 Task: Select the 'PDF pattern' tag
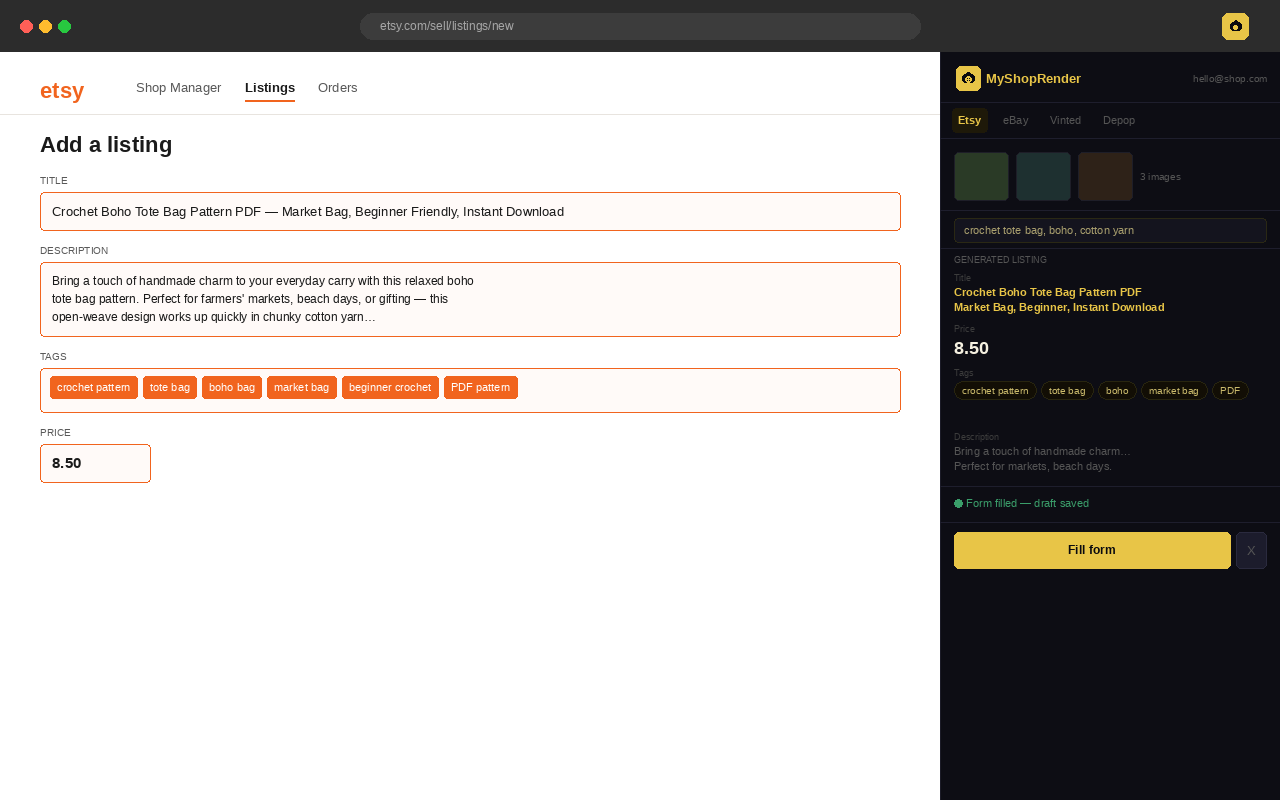(x=481, y=387)
